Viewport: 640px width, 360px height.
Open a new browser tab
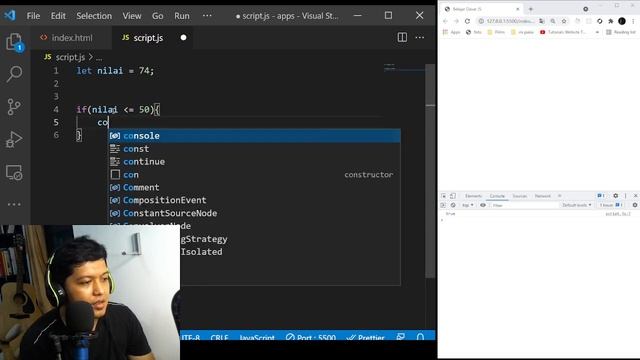coord(531,9)
